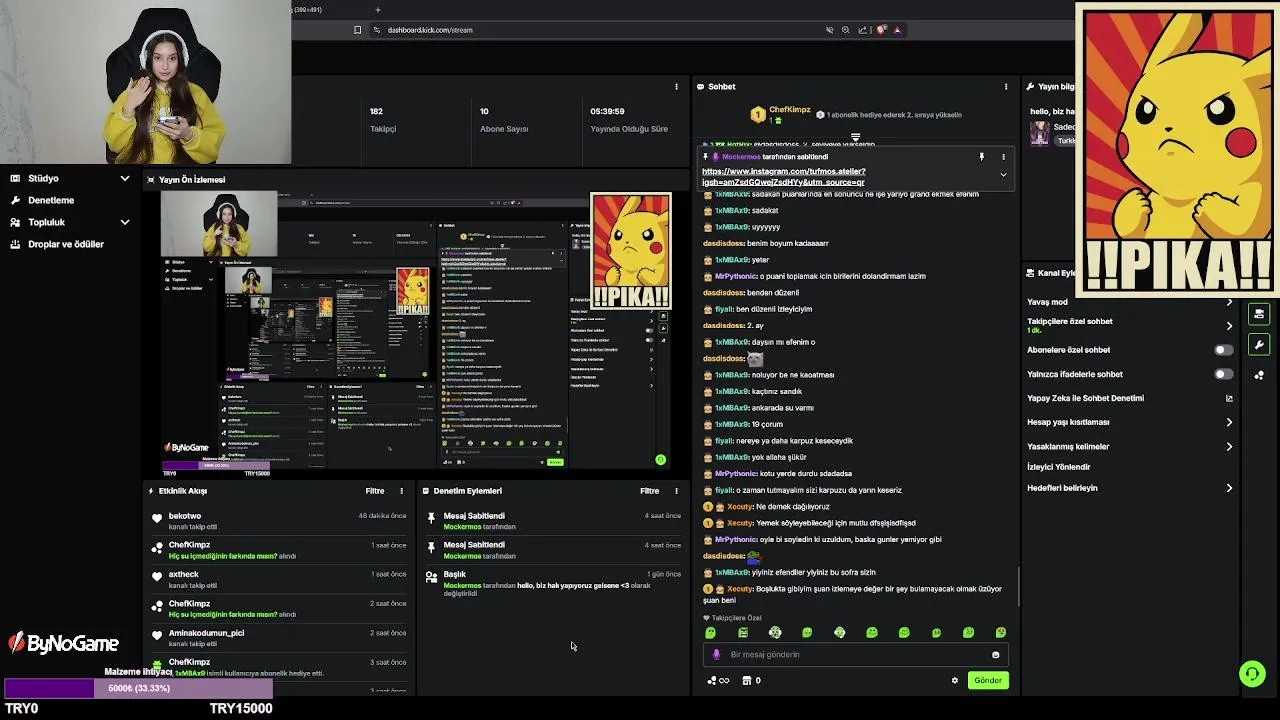Click channel points infinity icon

(720, 681)
